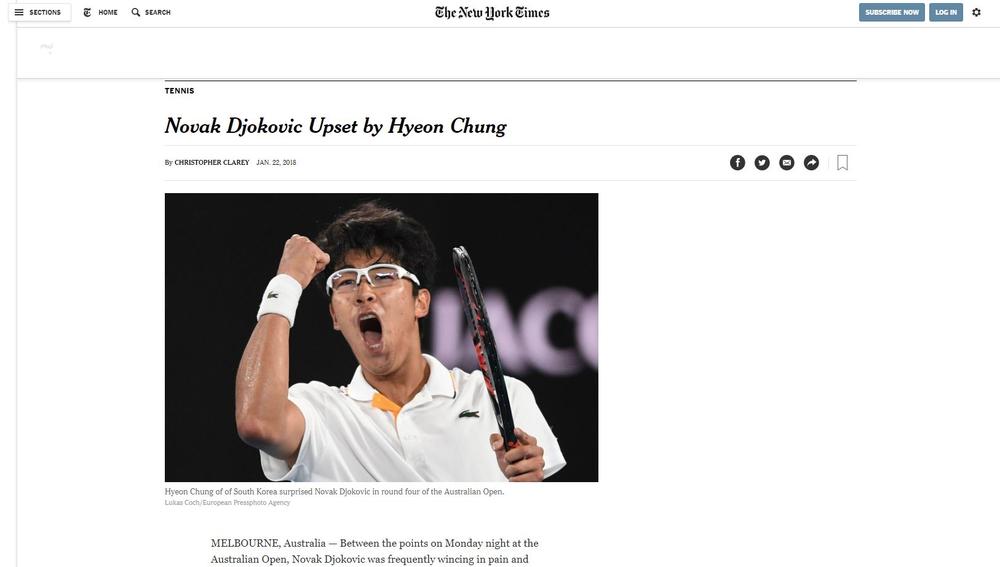Share article on Twitter

click(x=762, y=163)
